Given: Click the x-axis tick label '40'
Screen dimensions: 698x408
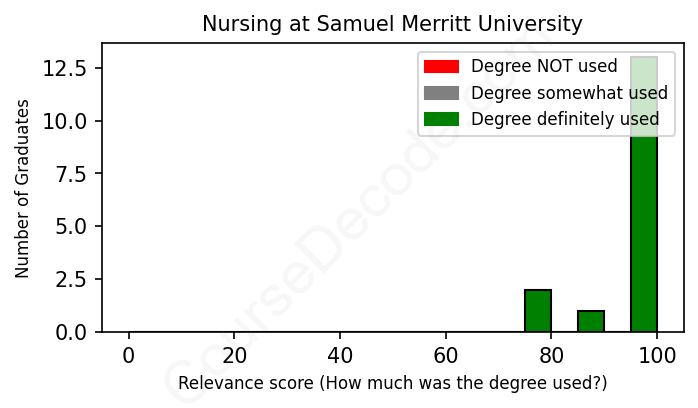Looking at the screenshot, I should [340, 356].
